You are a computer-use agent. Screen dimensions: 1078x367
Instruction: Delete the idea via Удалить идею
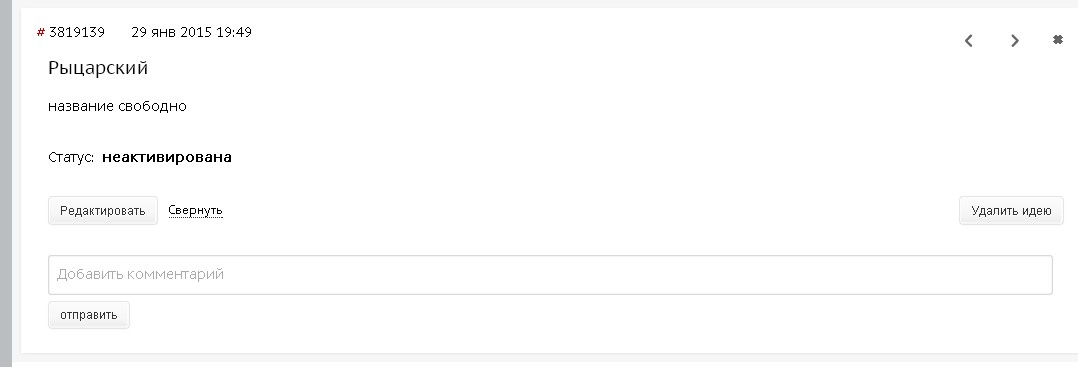pyautogui.click(x=1011, y=210)
